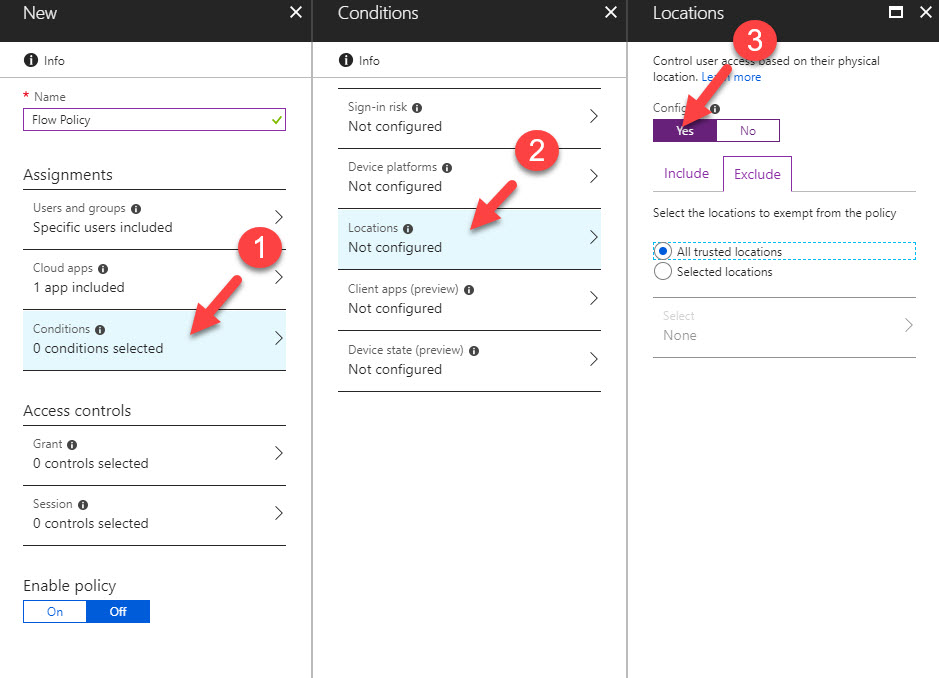Image resolution: width=939 pixels, height=678 pixels.
Task: Click 'Not configured' under Device state (preview)
Action: coord(395,370)
